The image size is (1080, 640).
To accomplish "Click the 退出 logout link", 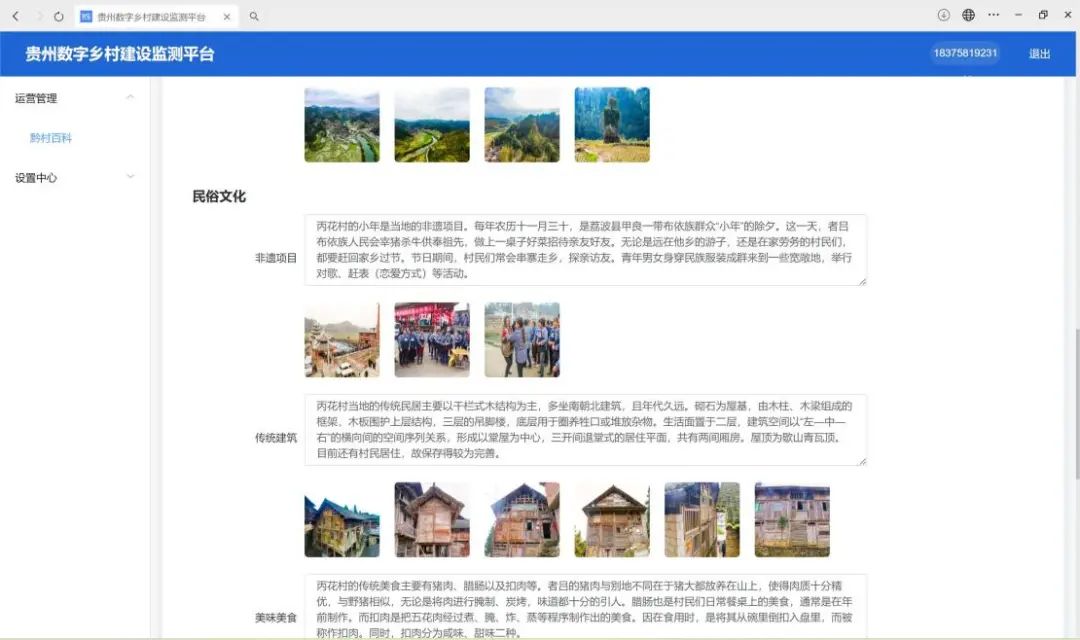I will 1040,54.
